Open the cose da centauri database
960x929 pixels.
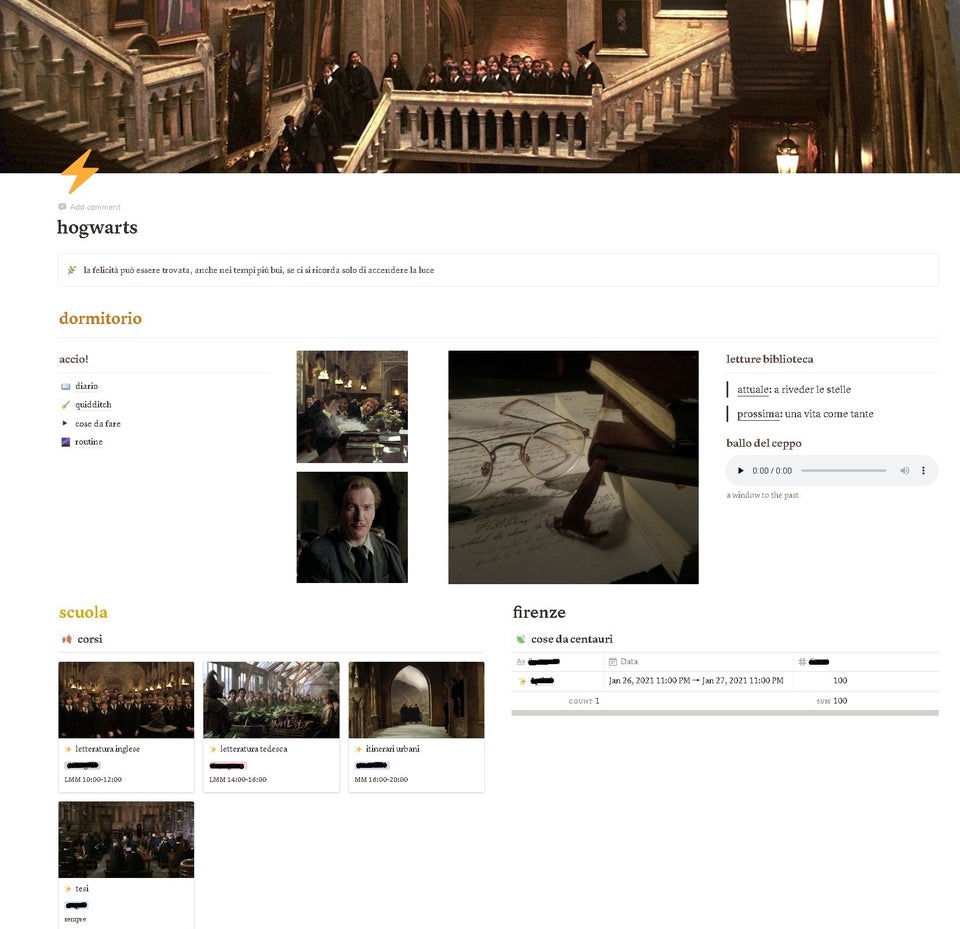(x=572, y=639)
